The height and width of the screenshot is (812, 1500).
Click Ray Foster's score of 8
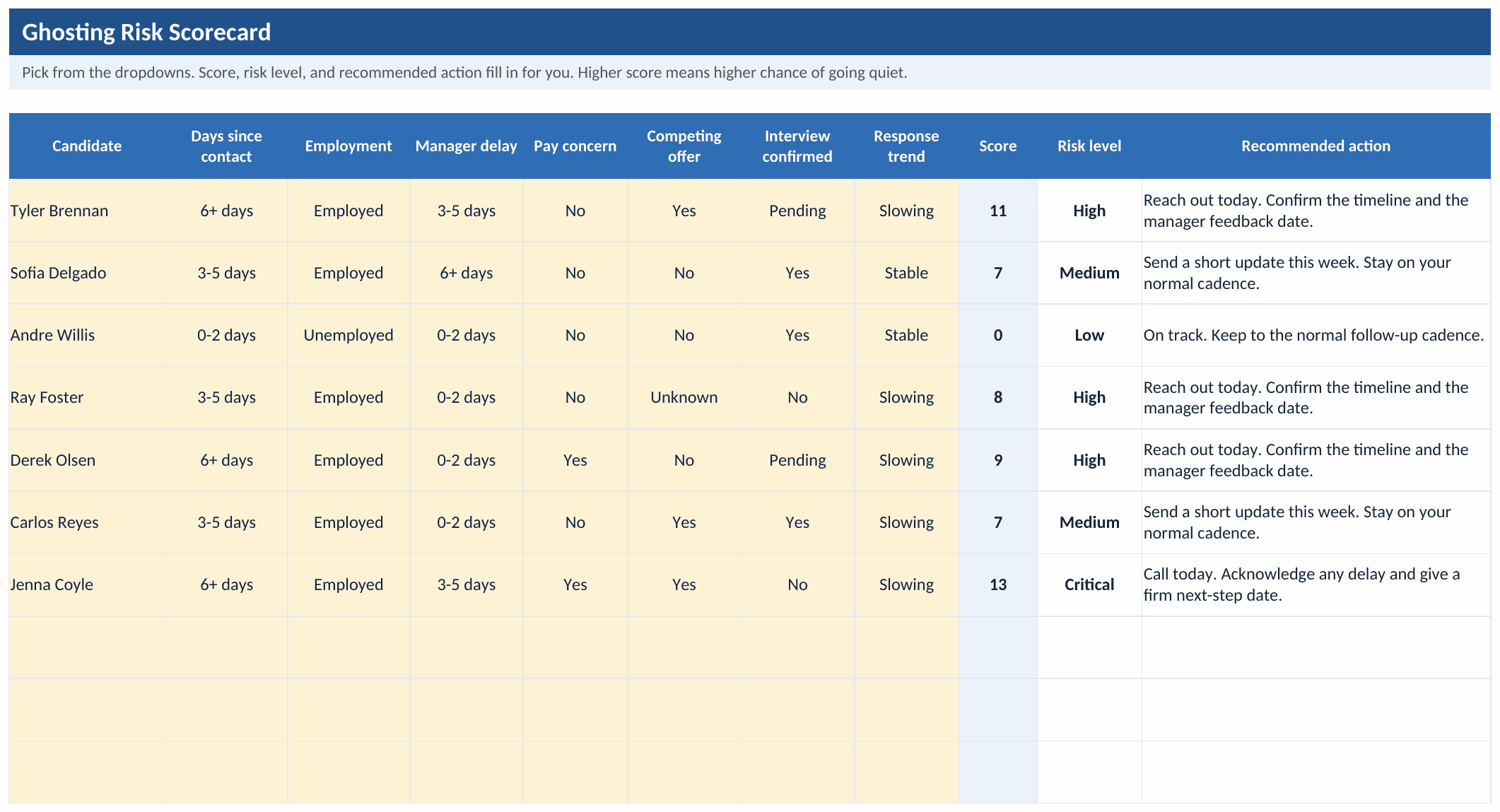pos(998,397)
